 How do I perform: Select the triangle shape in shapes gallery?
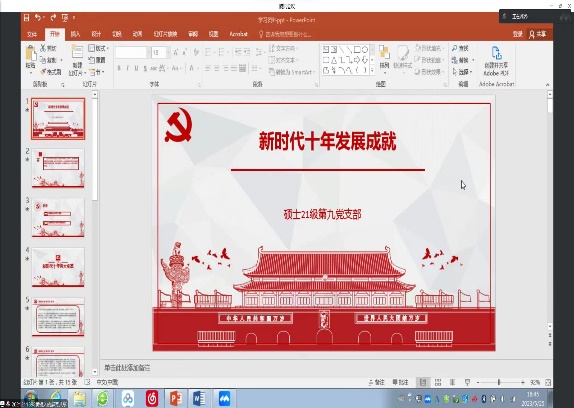334,60
